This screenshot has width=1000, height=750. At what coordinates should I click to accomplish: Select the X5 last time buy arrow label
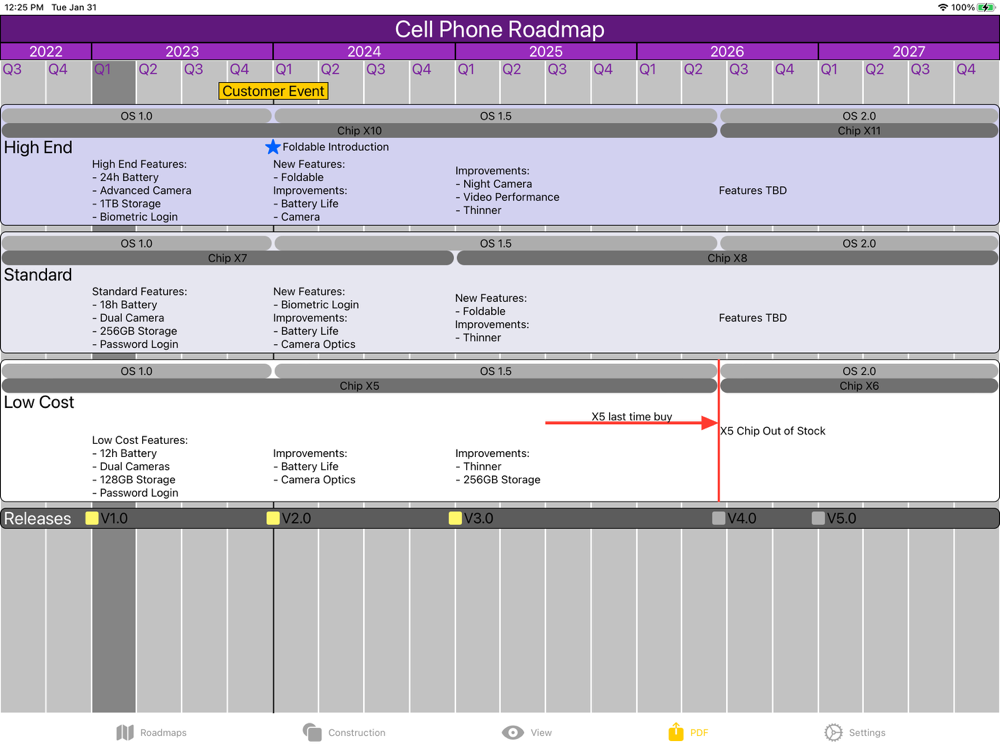pos(631,416)
